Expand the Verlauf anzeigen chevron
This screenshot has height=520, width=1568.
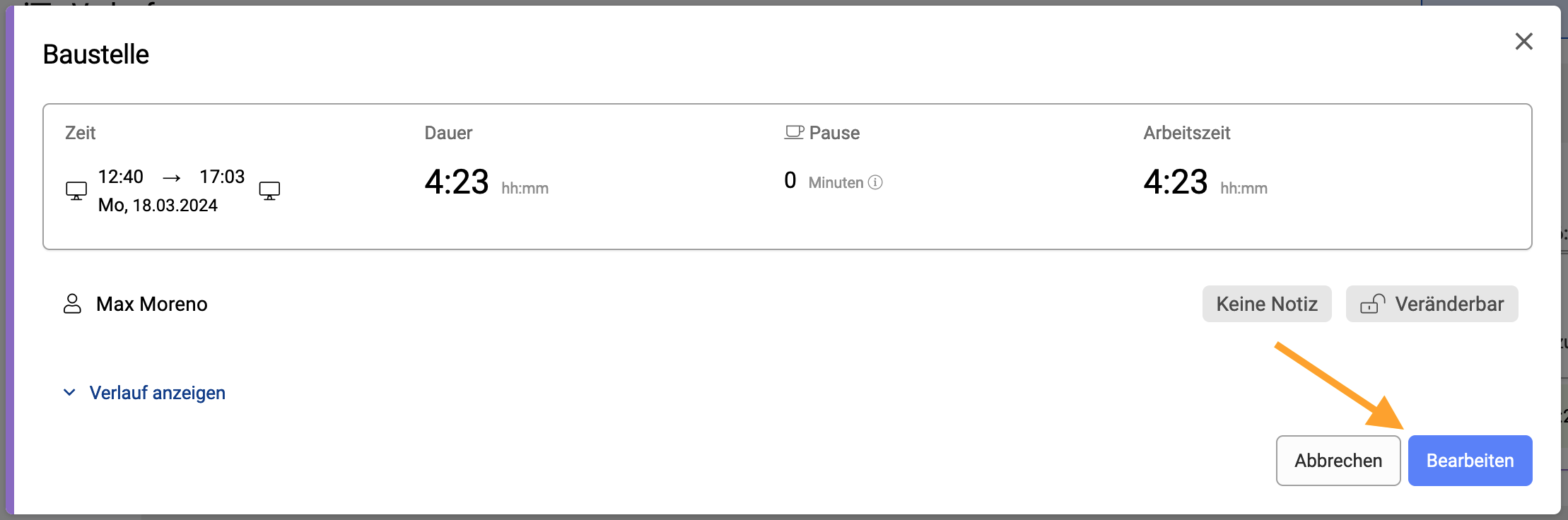[69, 392]
